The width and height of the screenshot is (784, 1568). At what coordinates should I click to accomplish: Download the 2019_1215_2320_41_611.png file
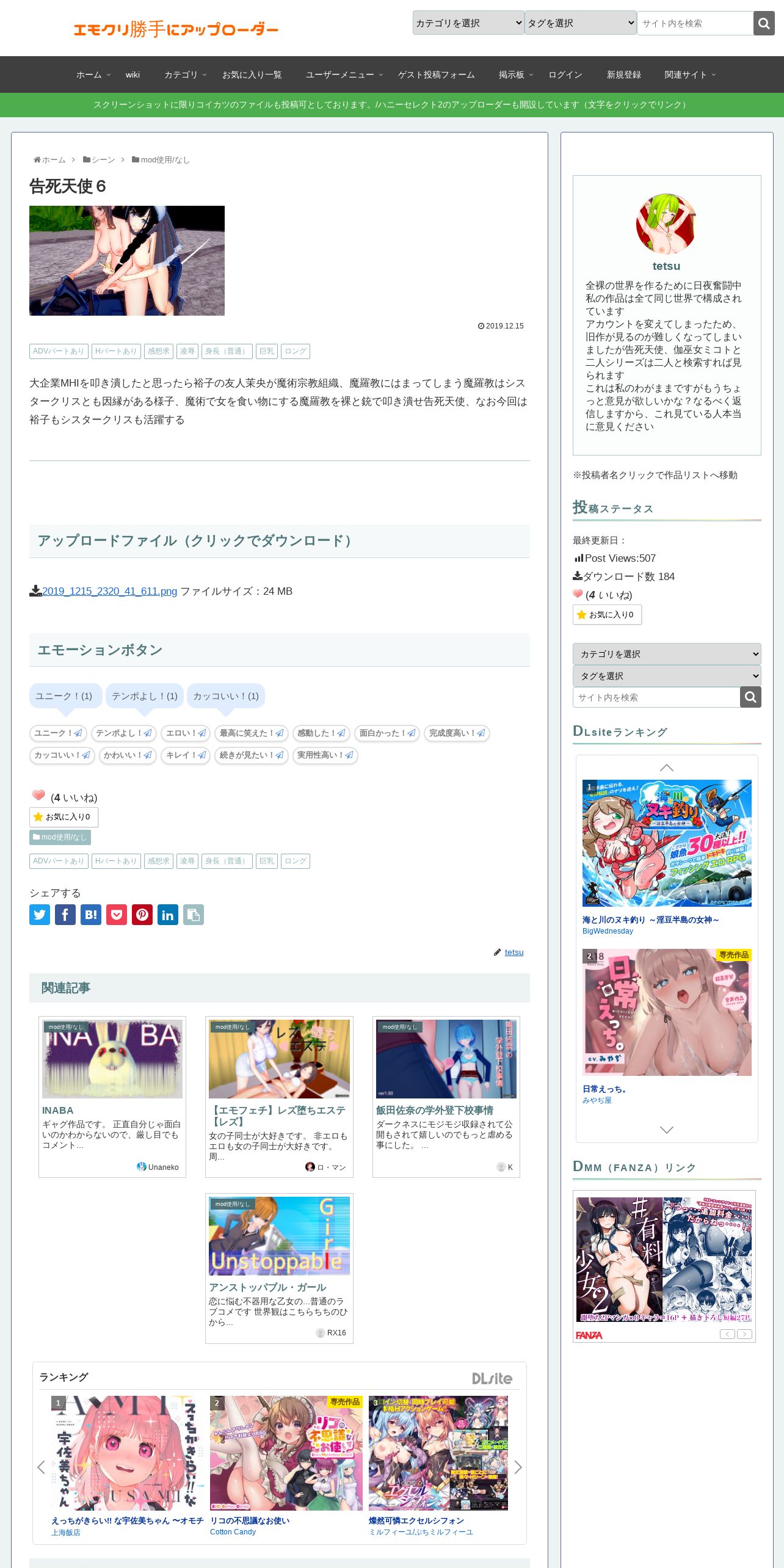(109, 591)
